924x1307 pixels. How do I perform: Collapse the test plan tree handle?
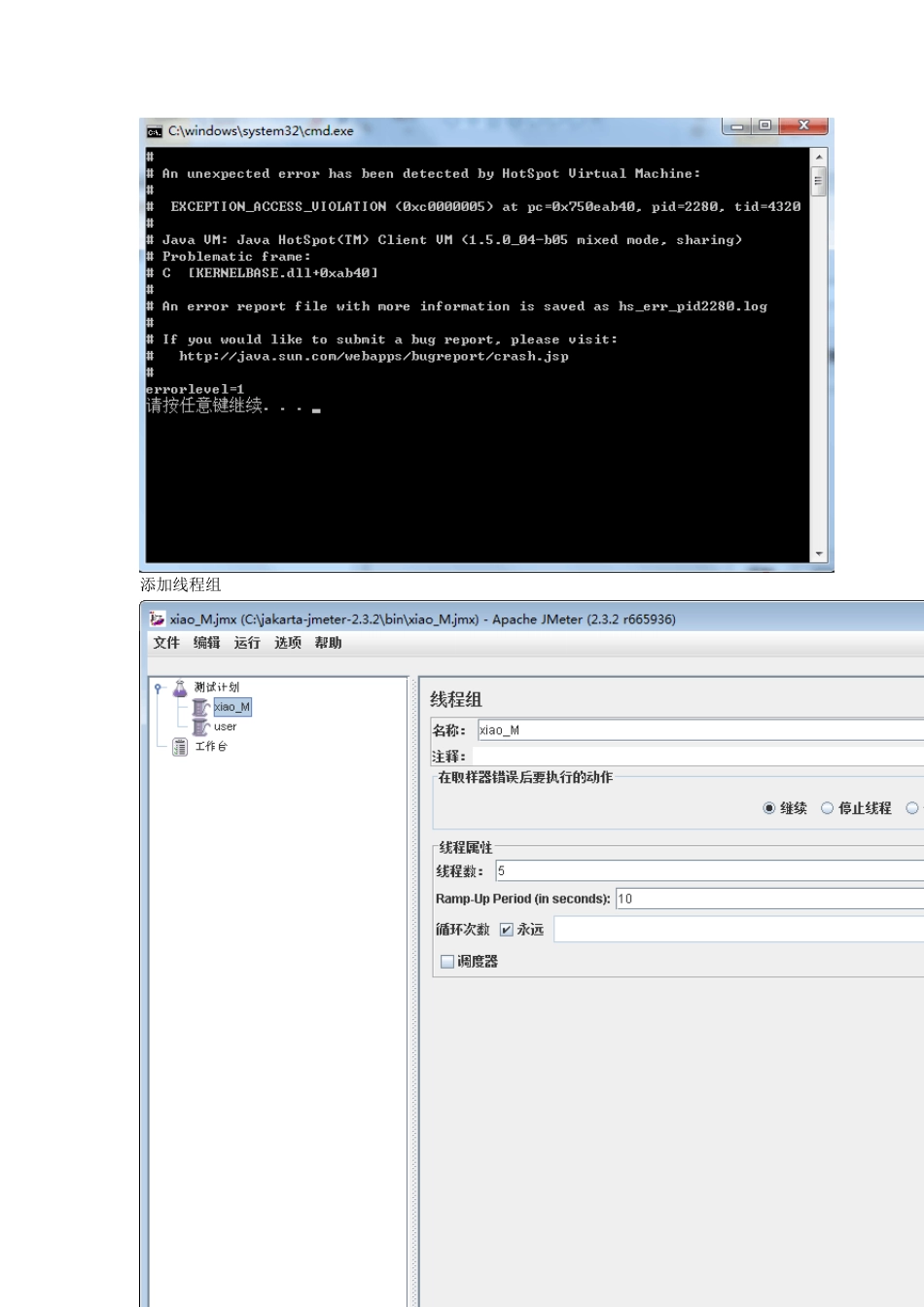[158, 688]
